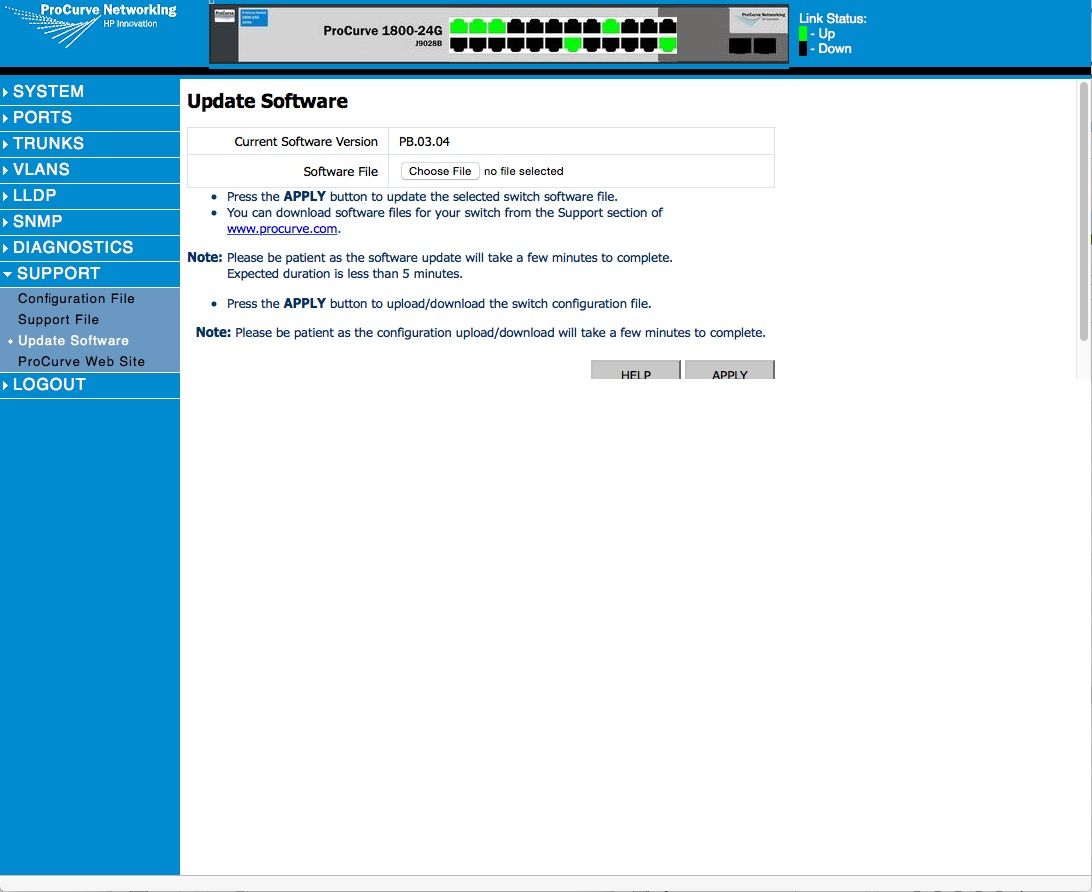The image size is (1092, 892).
Task: Click the 'Software File' label
Action: click(x=341, y=171)
